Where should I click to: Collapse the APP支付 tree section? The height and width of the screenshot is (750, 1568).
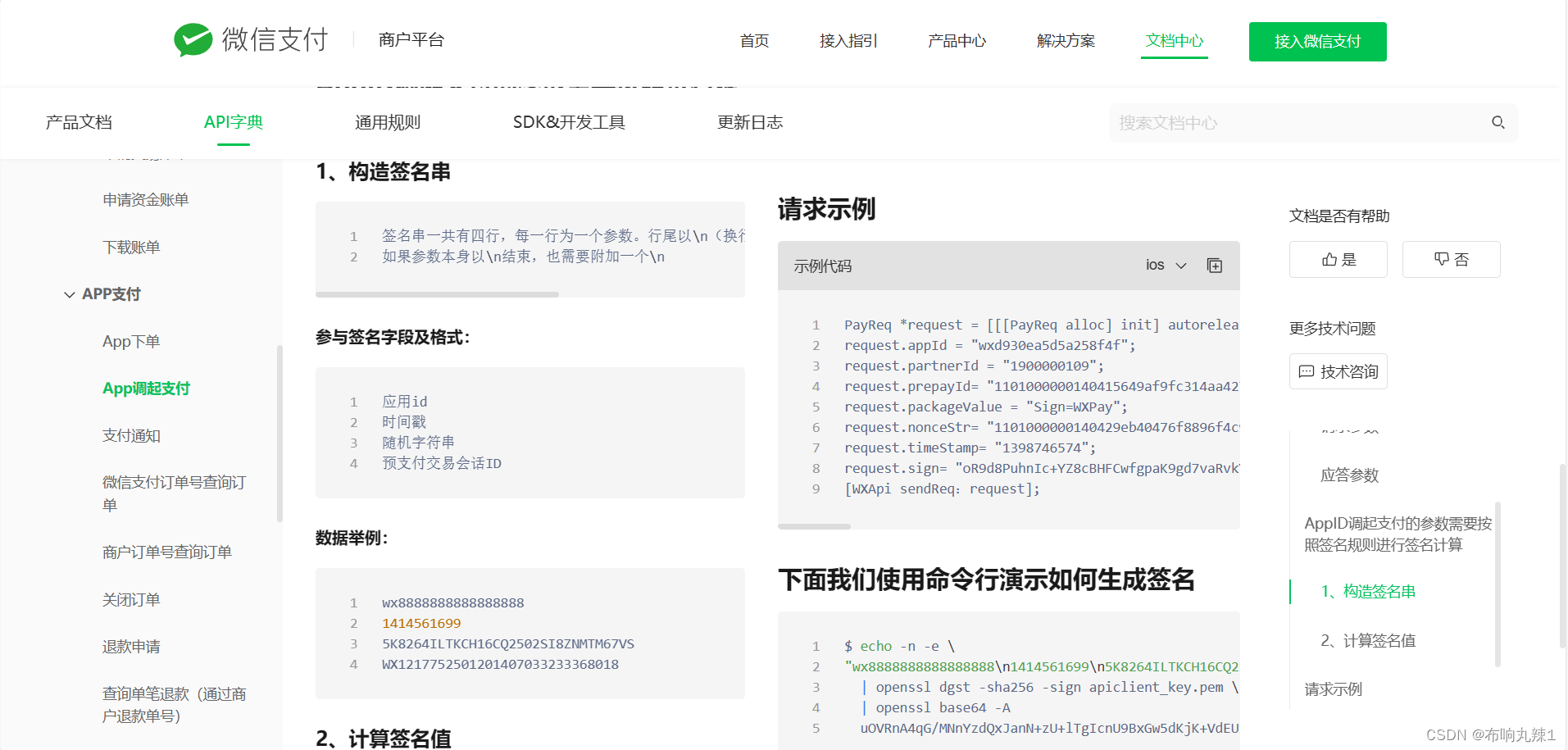click(x=70, y=294)
